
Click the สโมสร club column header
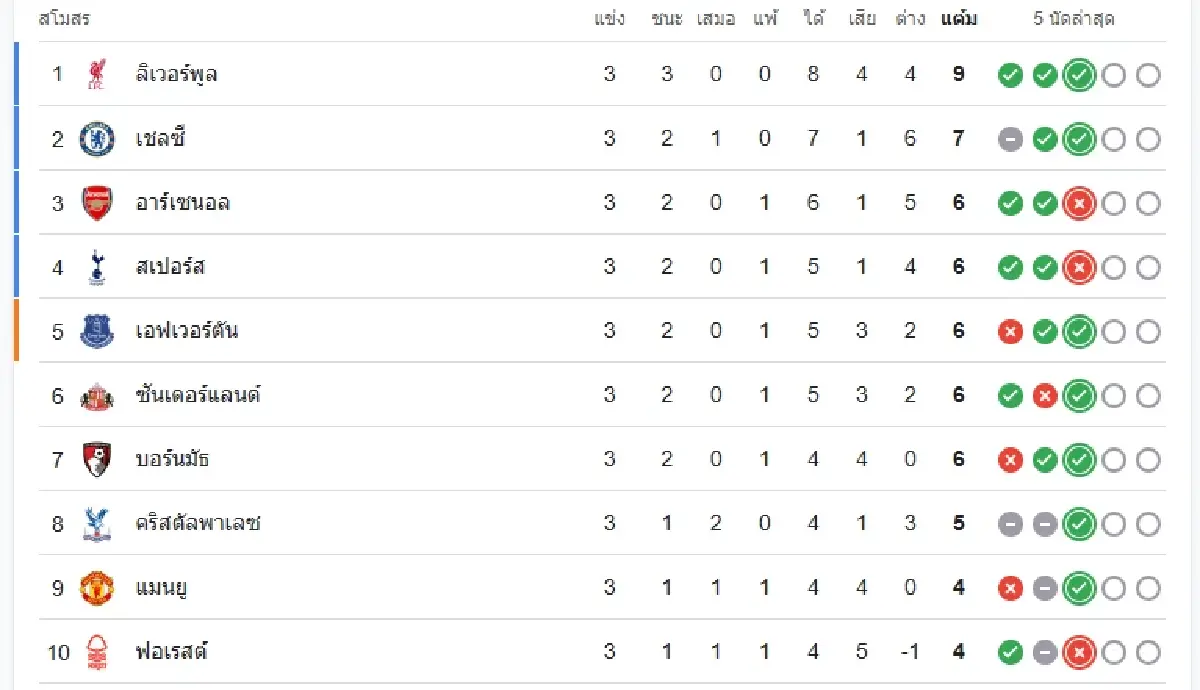click(x=64, y=19)
